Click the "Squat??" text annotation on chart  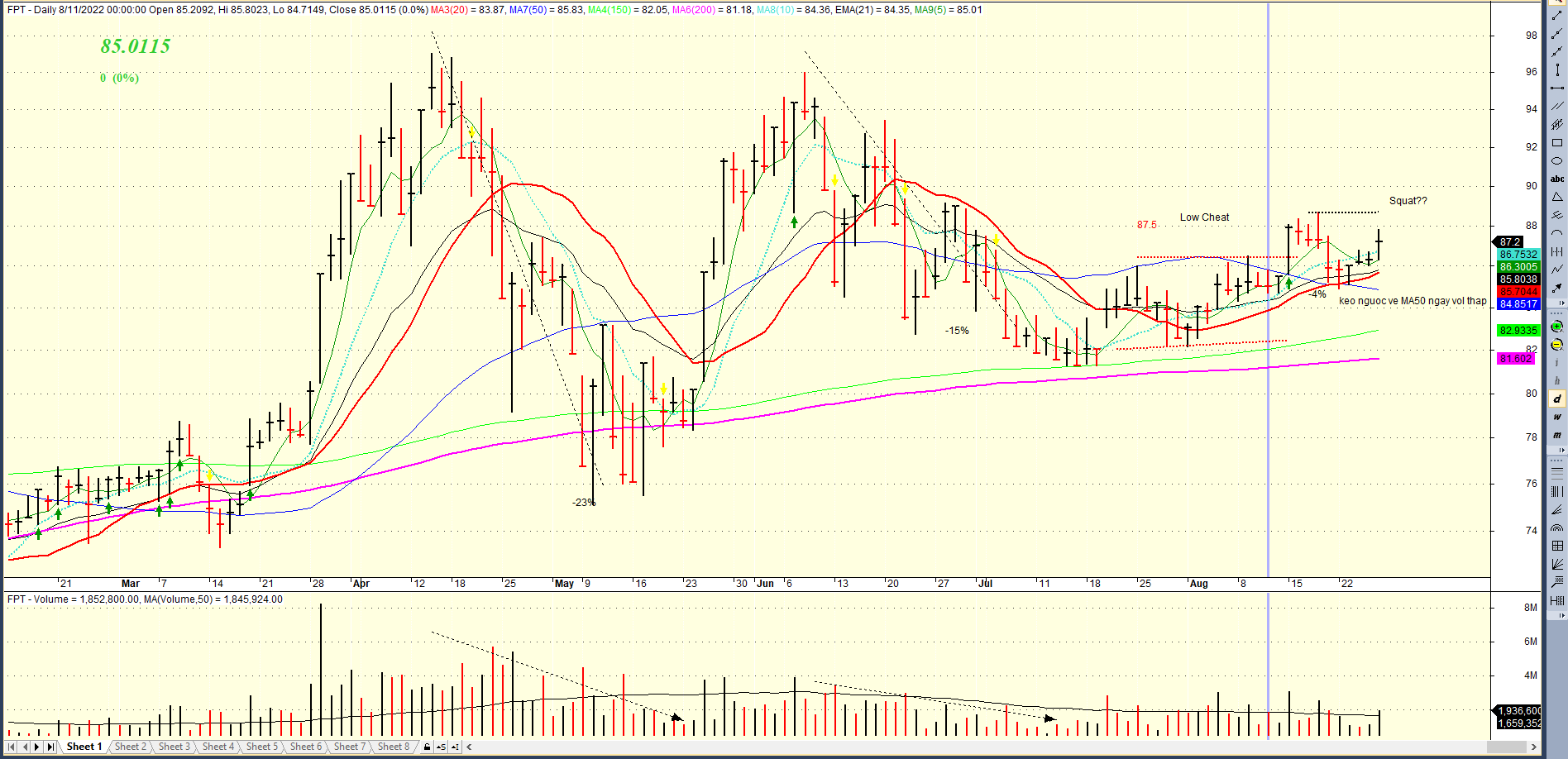click(x=1408, y=201)
